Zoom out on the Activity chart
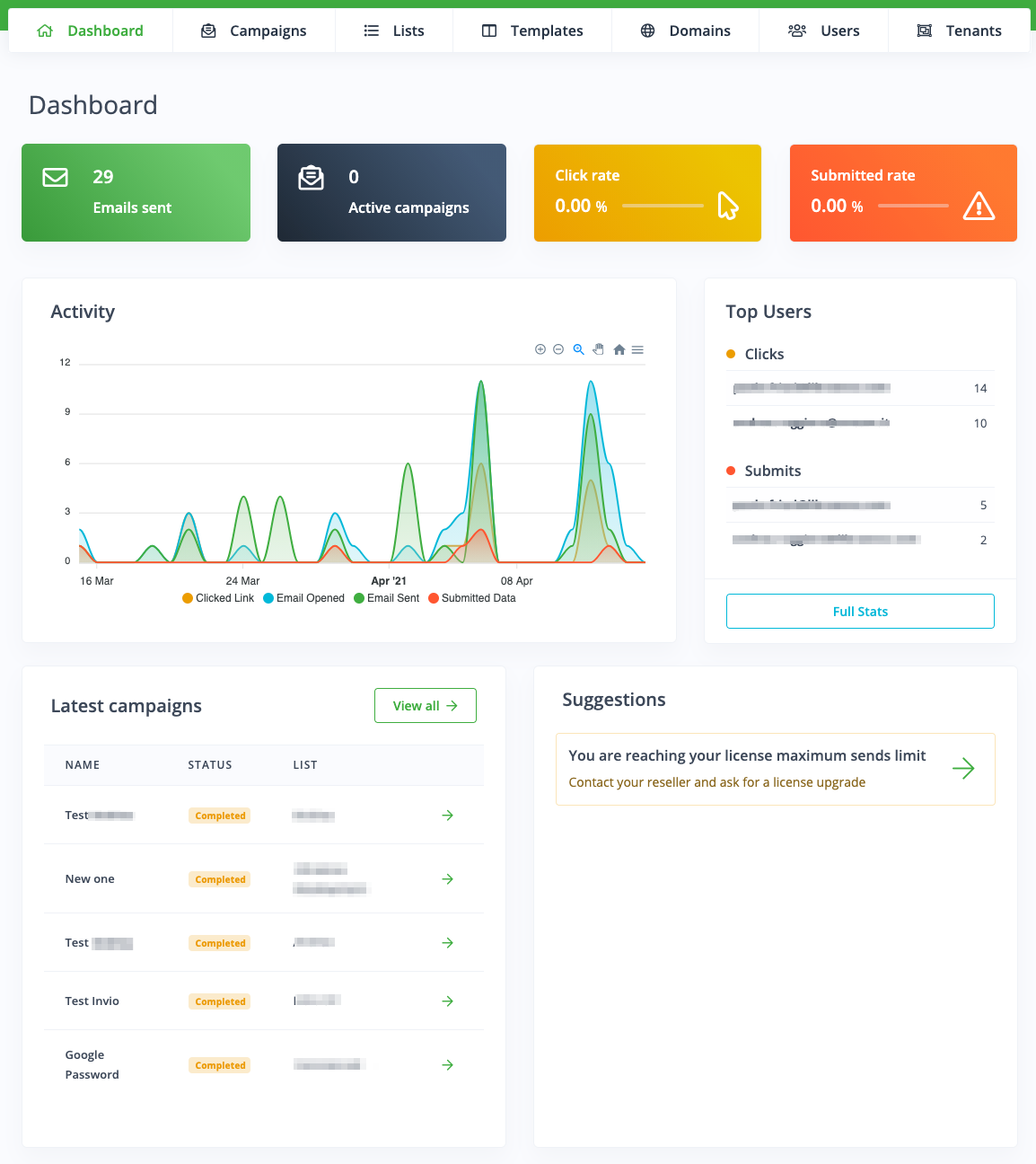The width and height of the screenshot is (1036, 1164). click(x=558, y=349)
